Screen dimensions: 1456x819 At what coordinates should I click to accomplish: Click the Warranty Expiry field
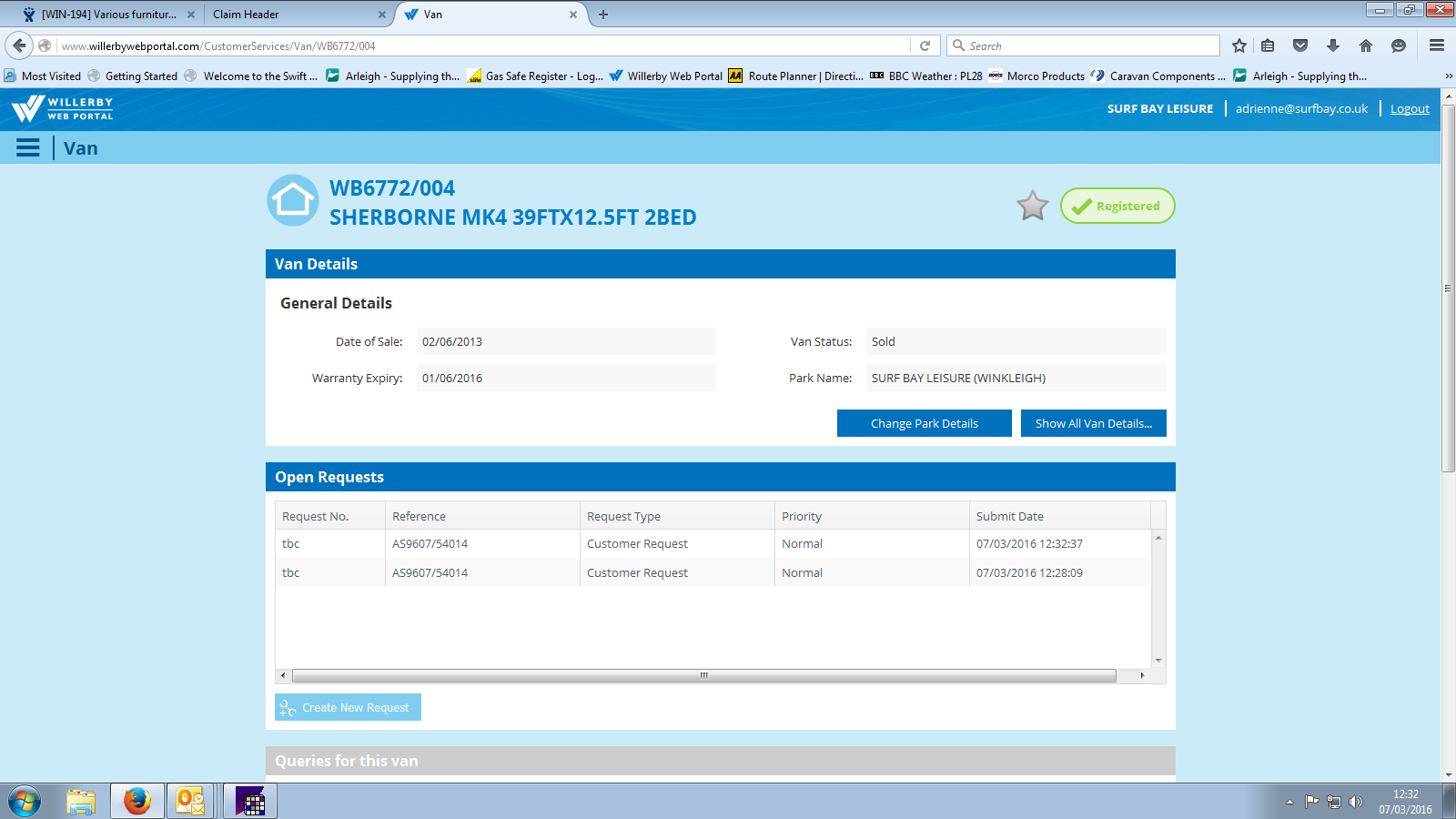click(x=566, y=378)
